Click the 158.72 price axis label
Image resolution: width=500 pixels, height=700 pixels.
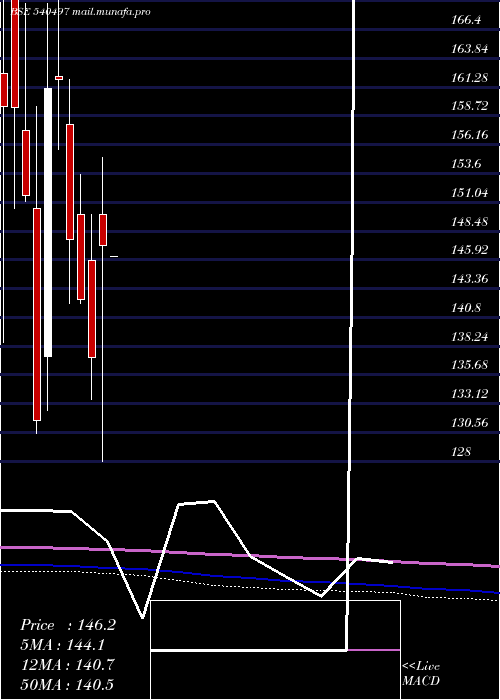coord(469,107)
